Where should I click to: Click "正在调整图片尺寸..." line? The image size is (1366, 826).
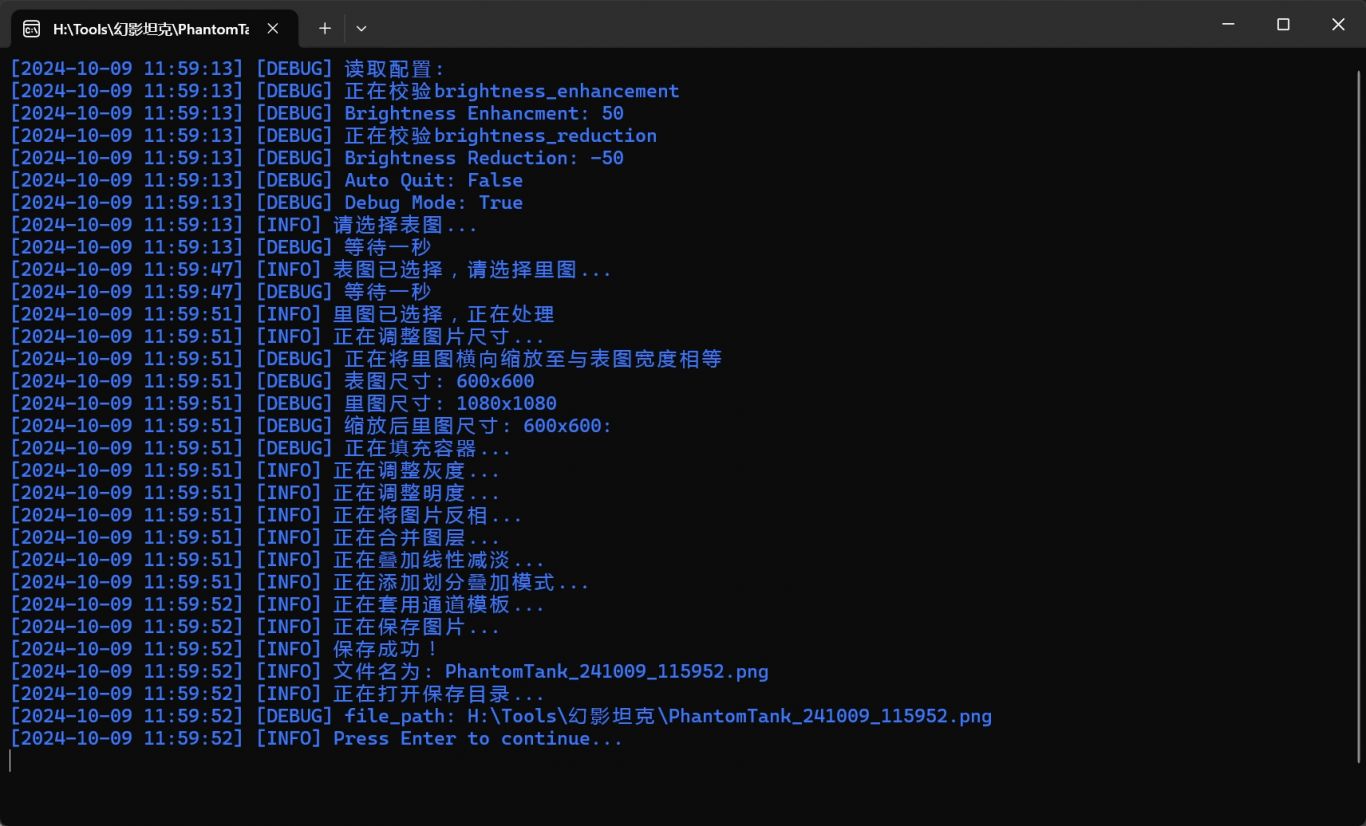(x=277, y=337)
